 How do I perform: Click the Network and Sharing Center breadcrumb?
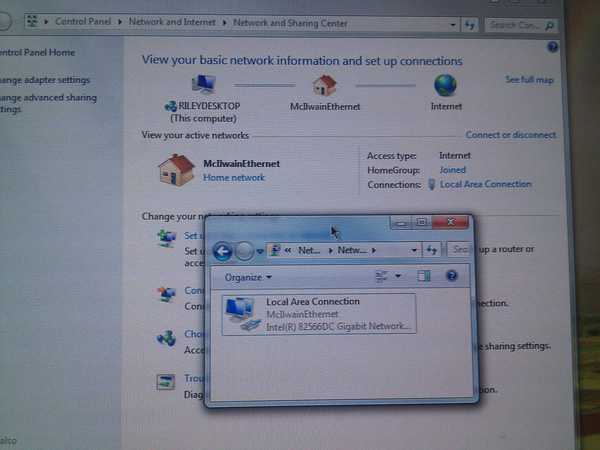pos(290,23)
